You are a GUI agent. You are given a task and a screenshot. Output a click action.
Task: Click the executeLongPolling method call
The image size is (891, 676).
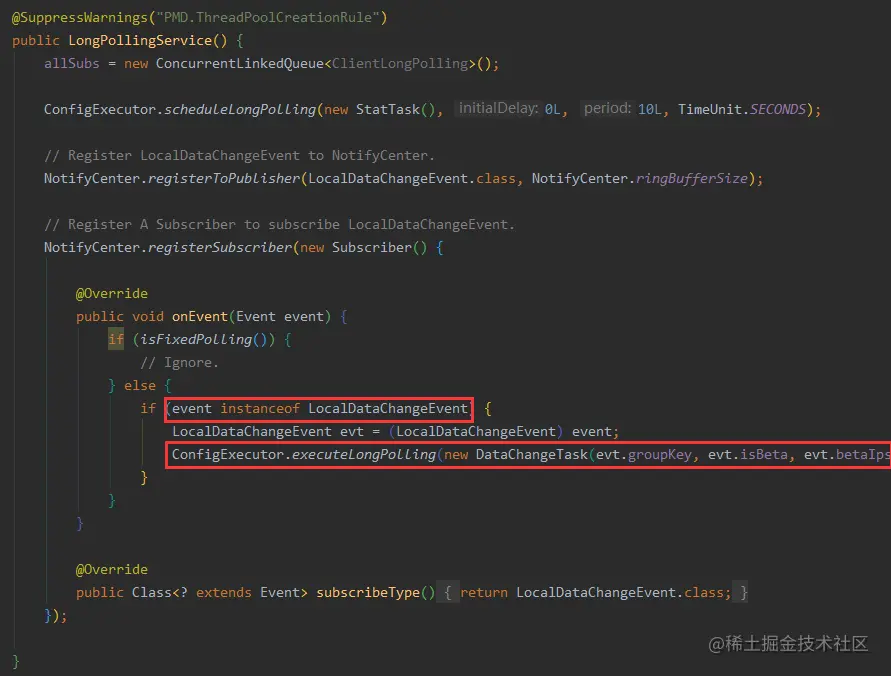pyautogui.click(x=364, y=454)
